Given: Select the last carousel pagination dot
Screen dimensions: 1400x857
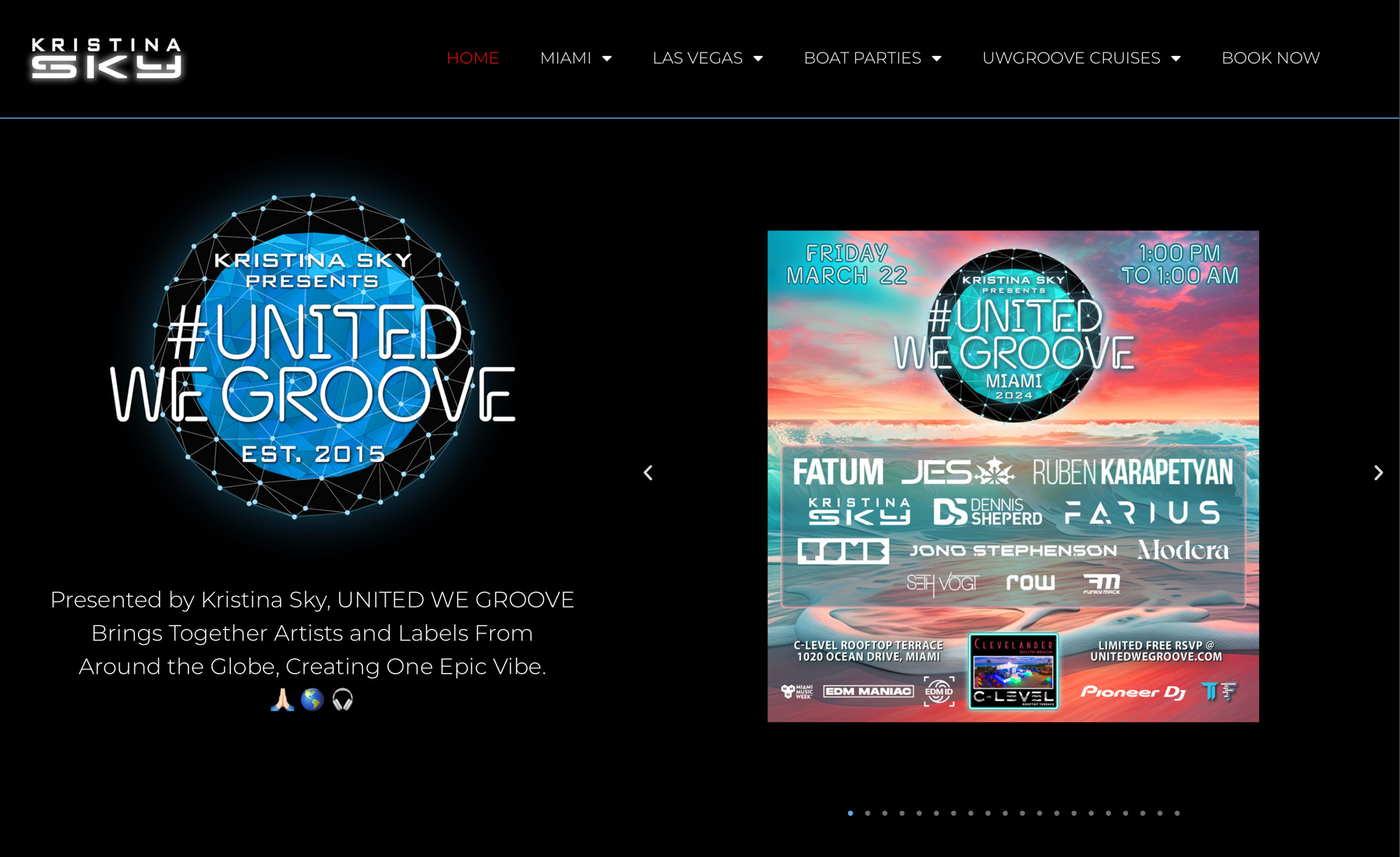Looking at the screenshot, I should 1177,813.
